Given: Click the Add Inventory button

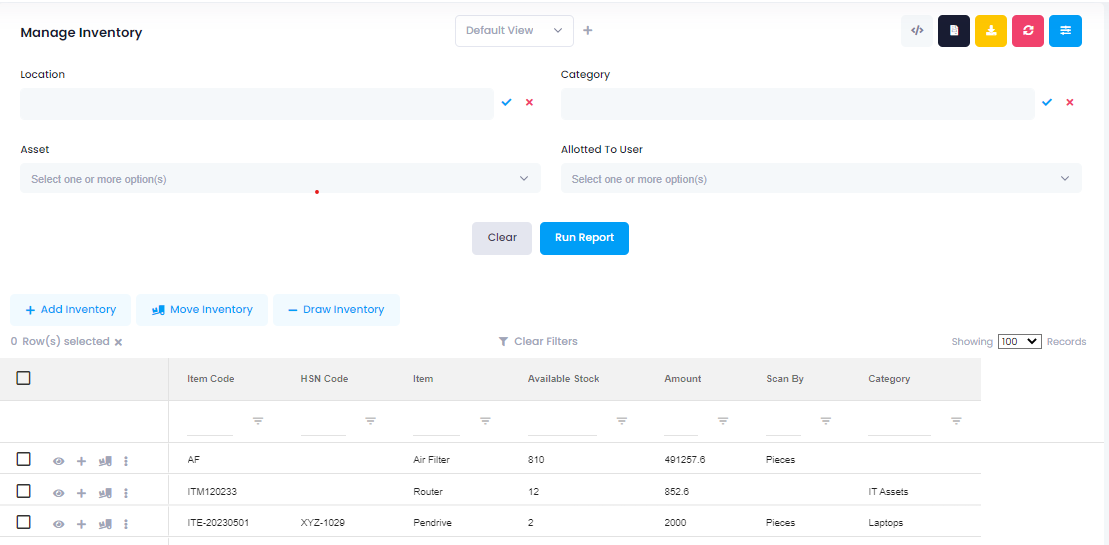Looking at the screenshot, I should (x=71, y=310).
